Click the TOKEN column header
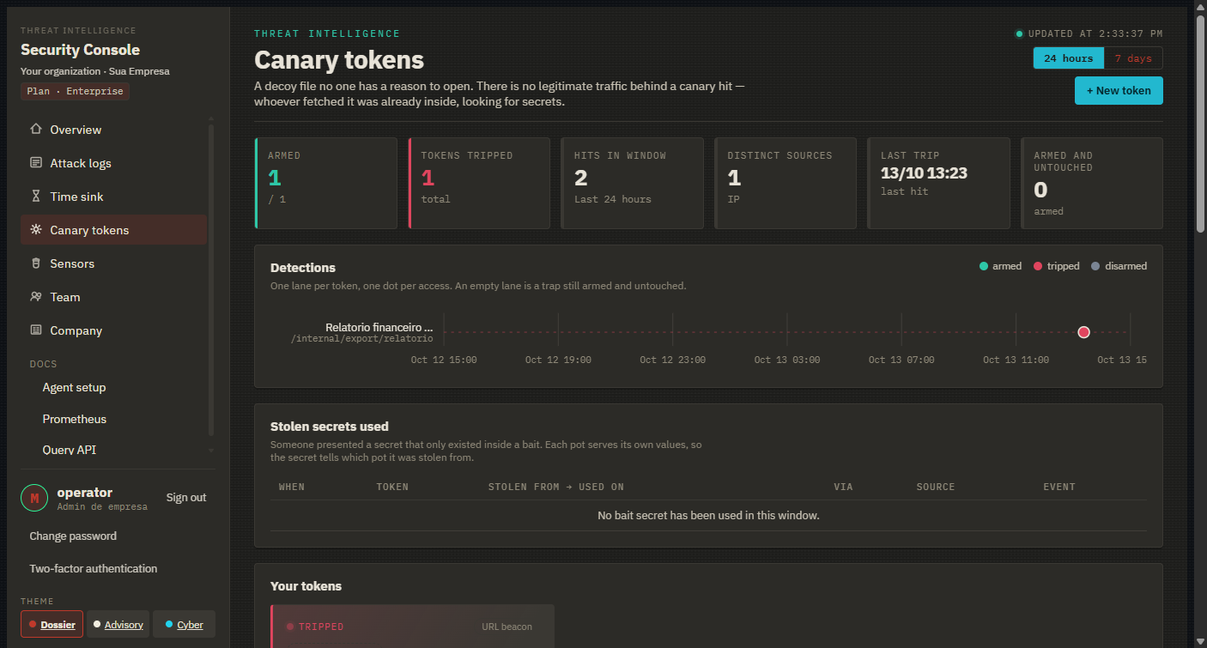1207x648 pixels. (392, 487)
